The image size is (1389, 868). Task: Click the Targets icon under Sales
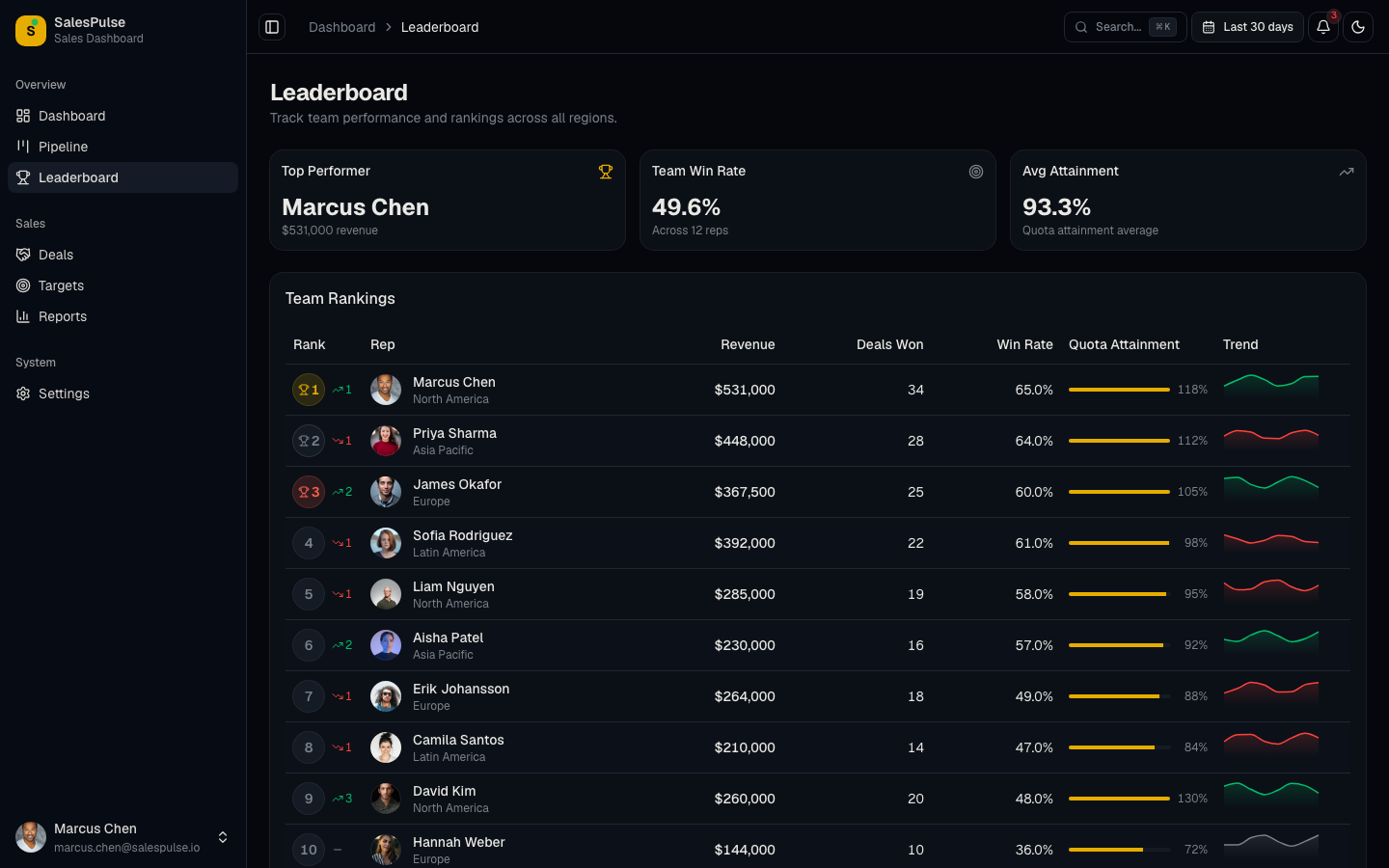coord(22,285)
